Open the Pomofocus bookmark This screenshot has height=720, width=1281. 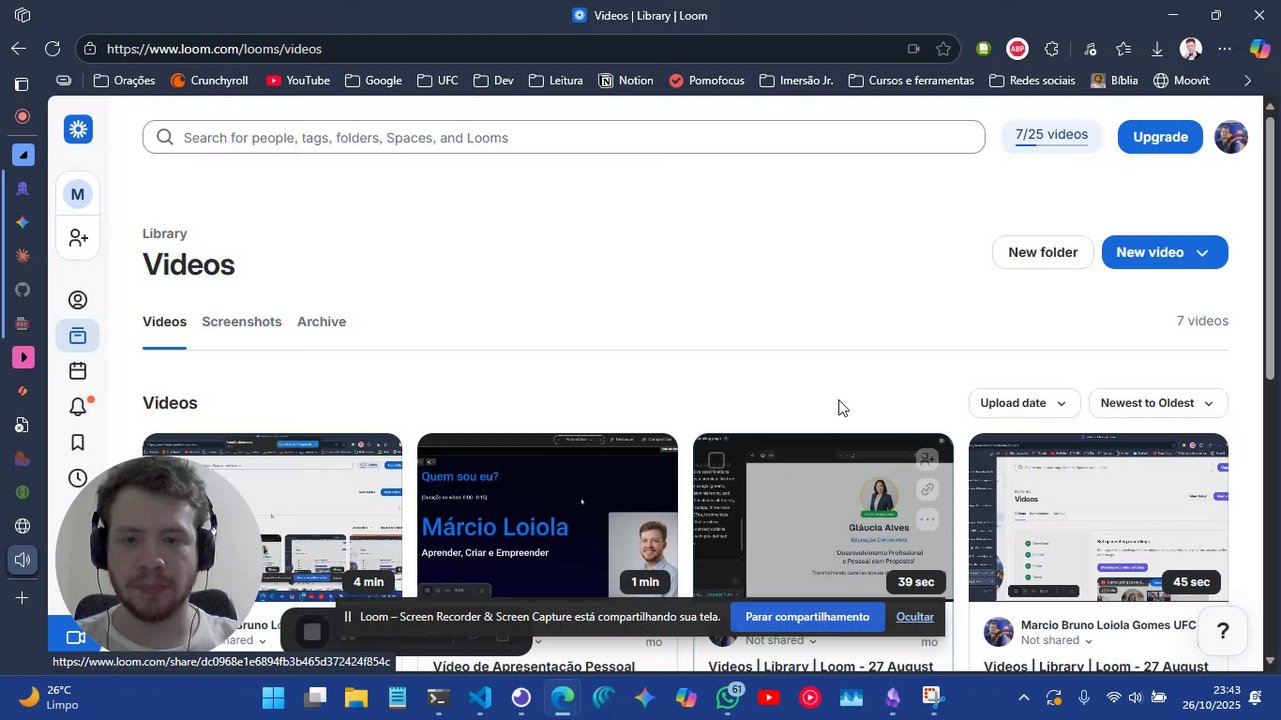707,81
